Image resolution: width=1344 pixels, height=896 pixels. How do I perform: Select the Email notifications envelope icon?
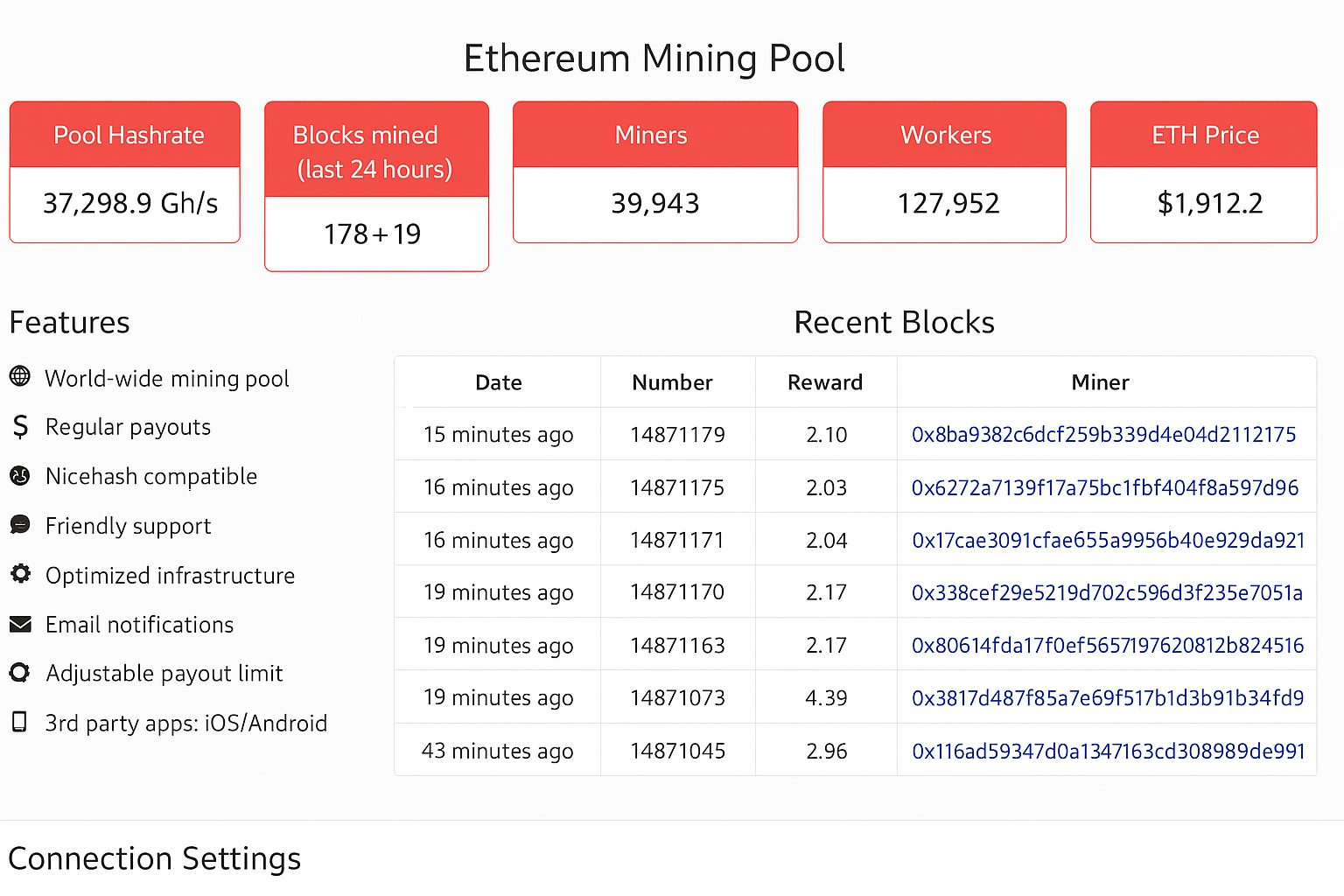click(x=19, y=624)
